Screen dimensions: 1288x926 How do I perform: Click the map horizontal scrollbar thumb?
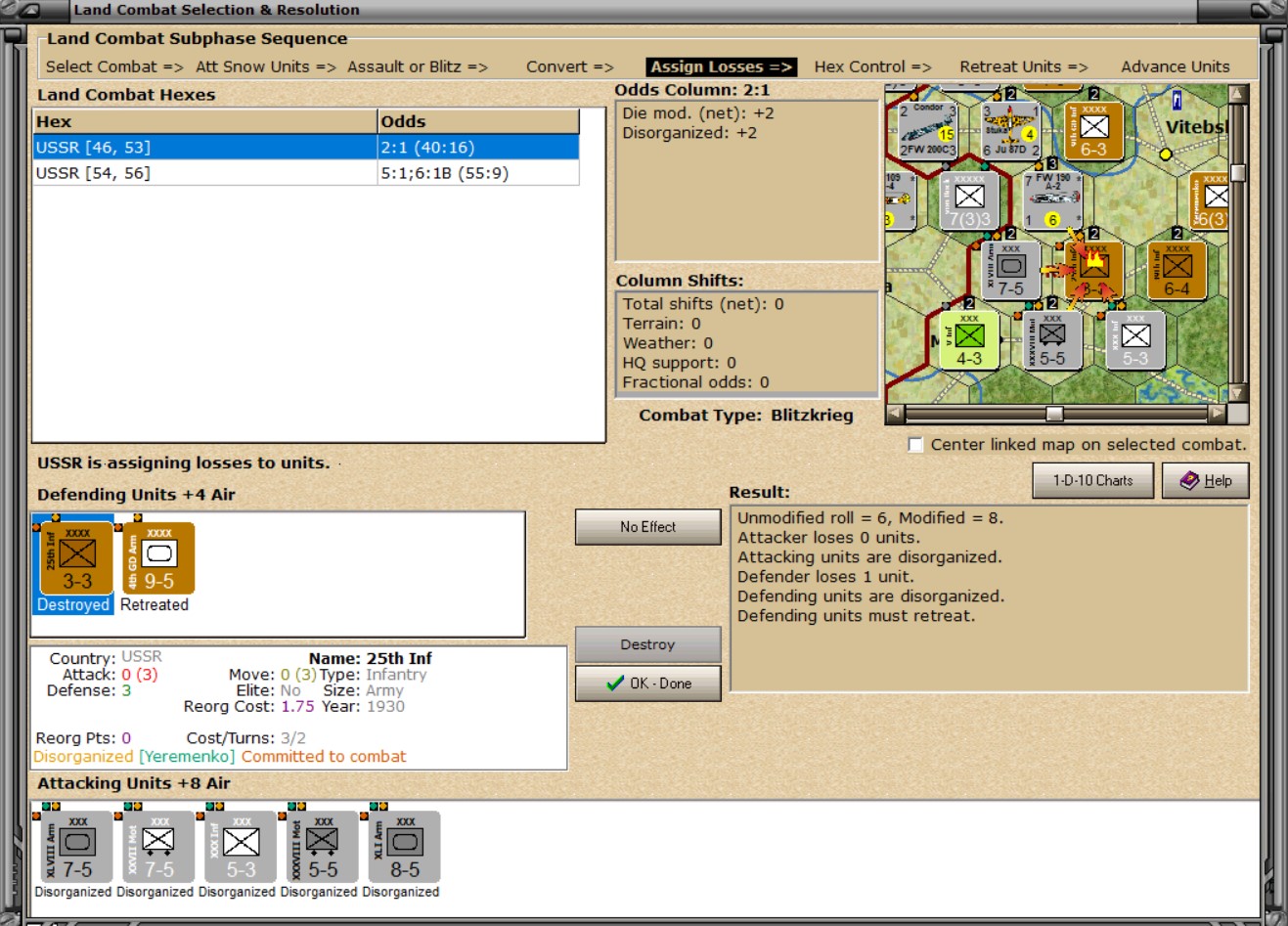pos(1054,414)
